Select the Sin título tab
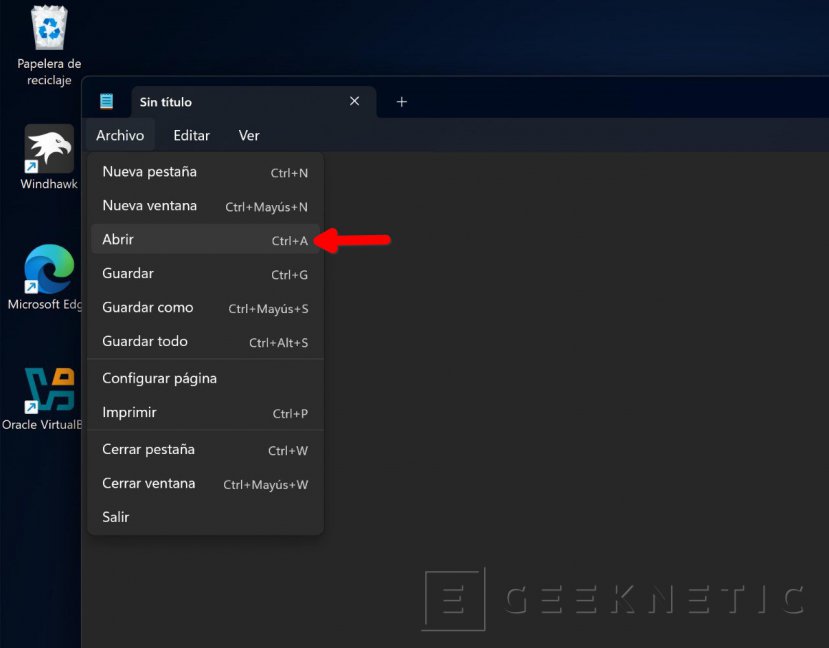Screen dimensions: 829x648 (x=230, y=102)
